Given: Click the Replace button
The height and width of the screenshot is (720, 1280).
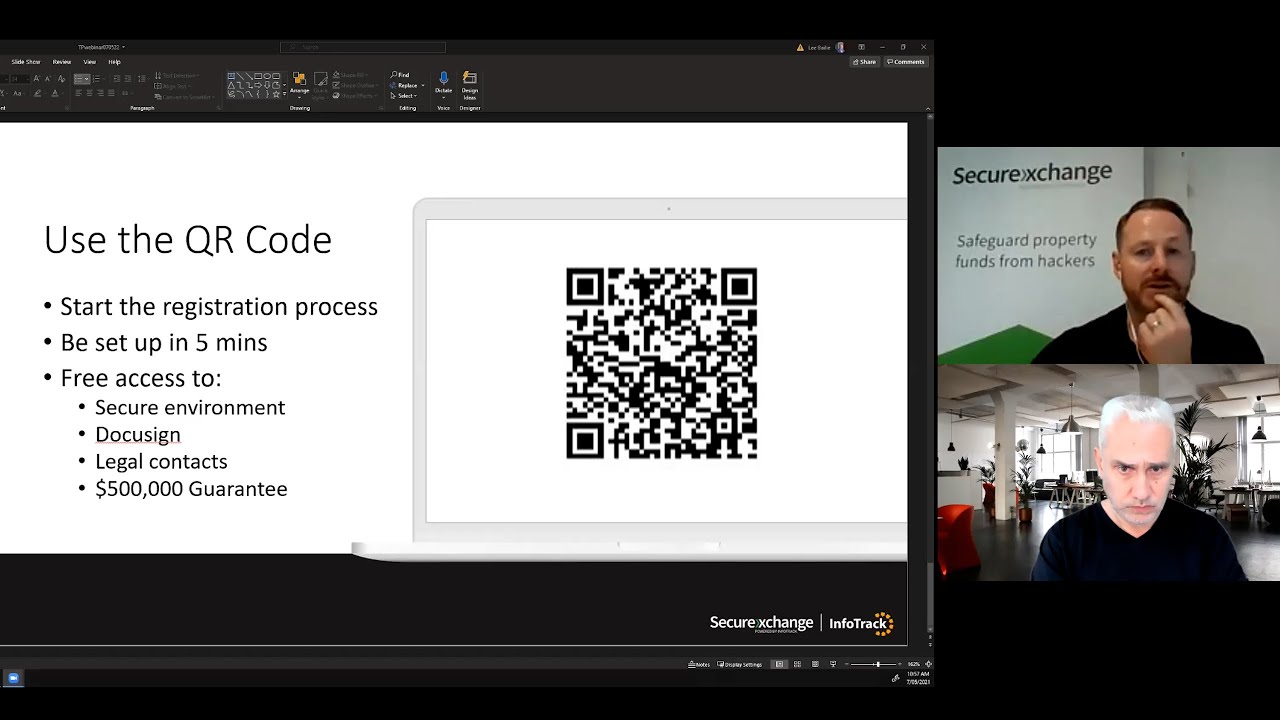Looking at the screenshot, I should (x=405, y=85).
